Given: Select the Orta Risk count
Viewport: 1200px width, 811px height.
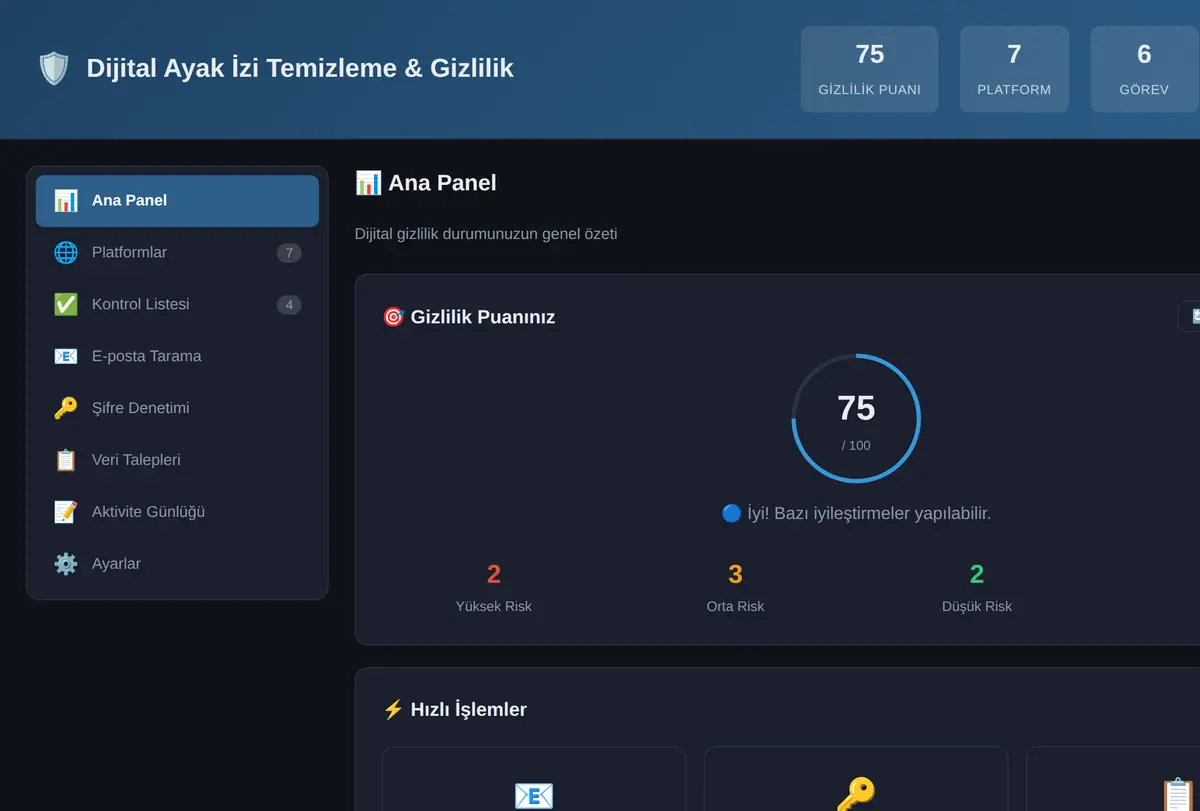Looking at the screenshot, I should [x=735, y=575].
